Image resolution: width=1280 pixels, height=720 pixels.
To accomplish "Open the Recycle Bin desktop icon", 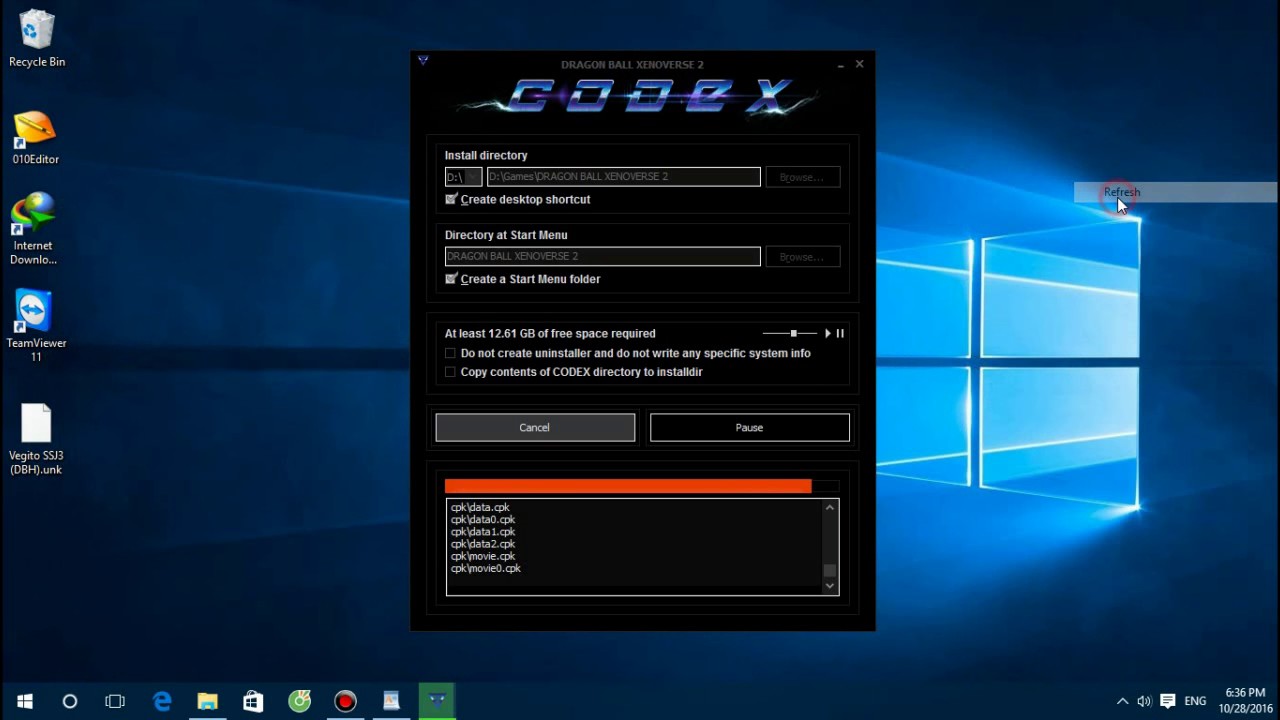I will [x=37, y=38].
